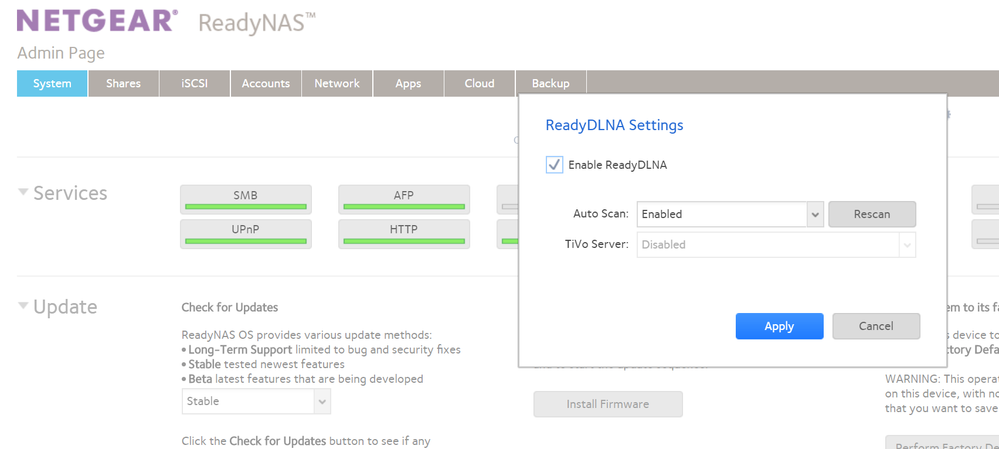Viewport: 999px width, 449px height.
Task: Select the Network tab
Action: (x=337, y=84)
